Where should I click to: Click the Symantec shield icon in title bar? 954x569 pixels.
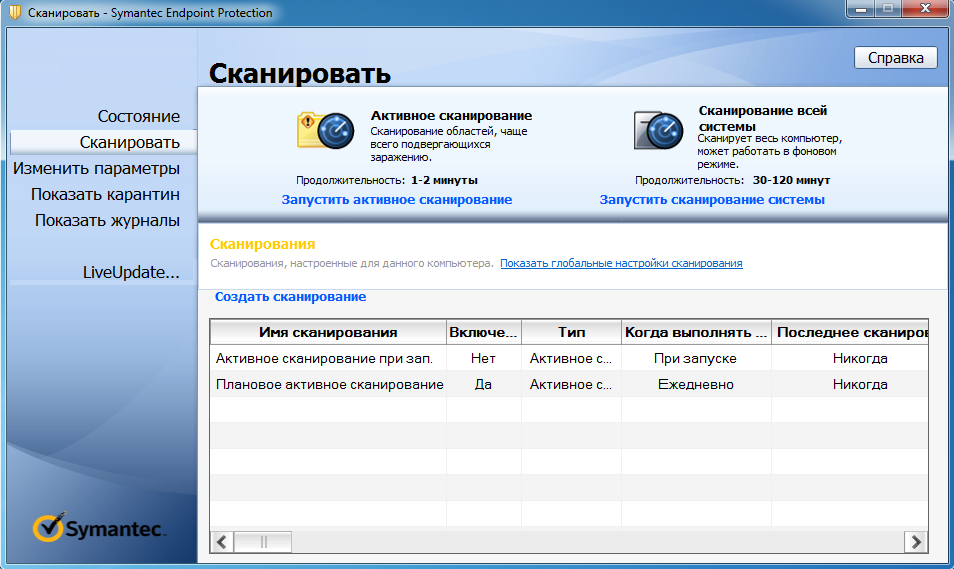(15, 12)
